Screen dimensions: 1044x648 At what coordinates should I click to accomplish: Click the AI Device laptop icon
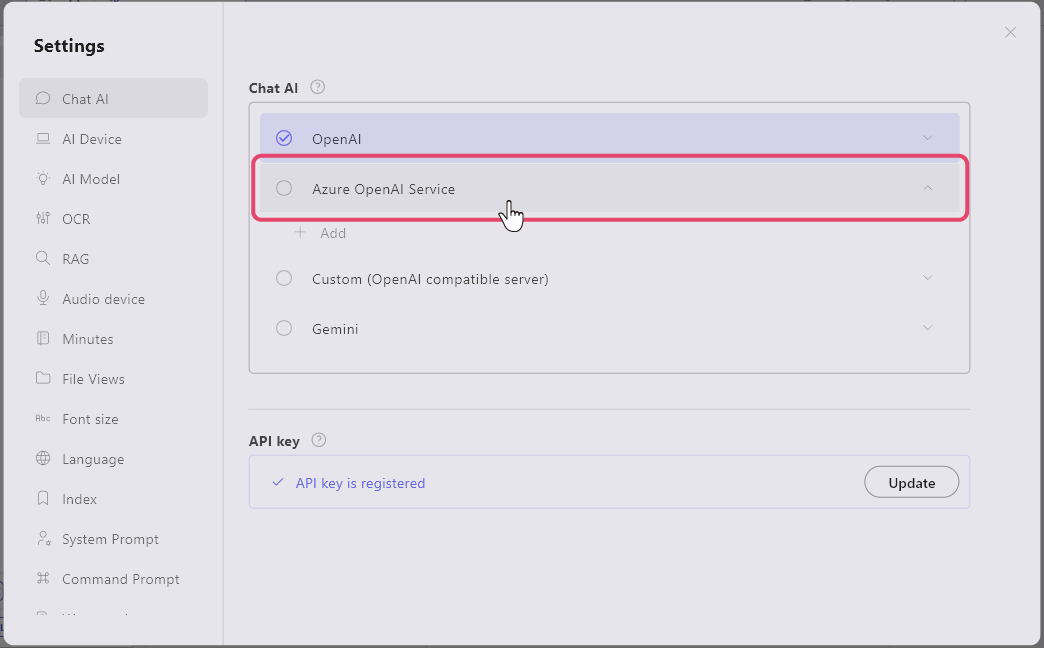click(x=43, y=139)
